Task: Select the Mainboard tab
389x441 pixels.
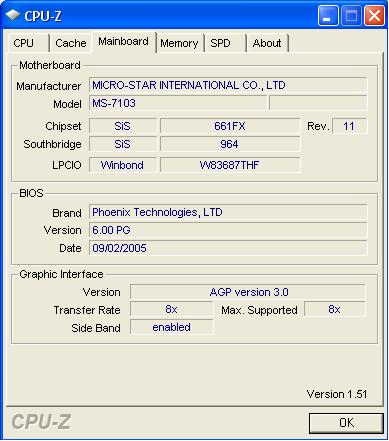Action: (124, 42)
